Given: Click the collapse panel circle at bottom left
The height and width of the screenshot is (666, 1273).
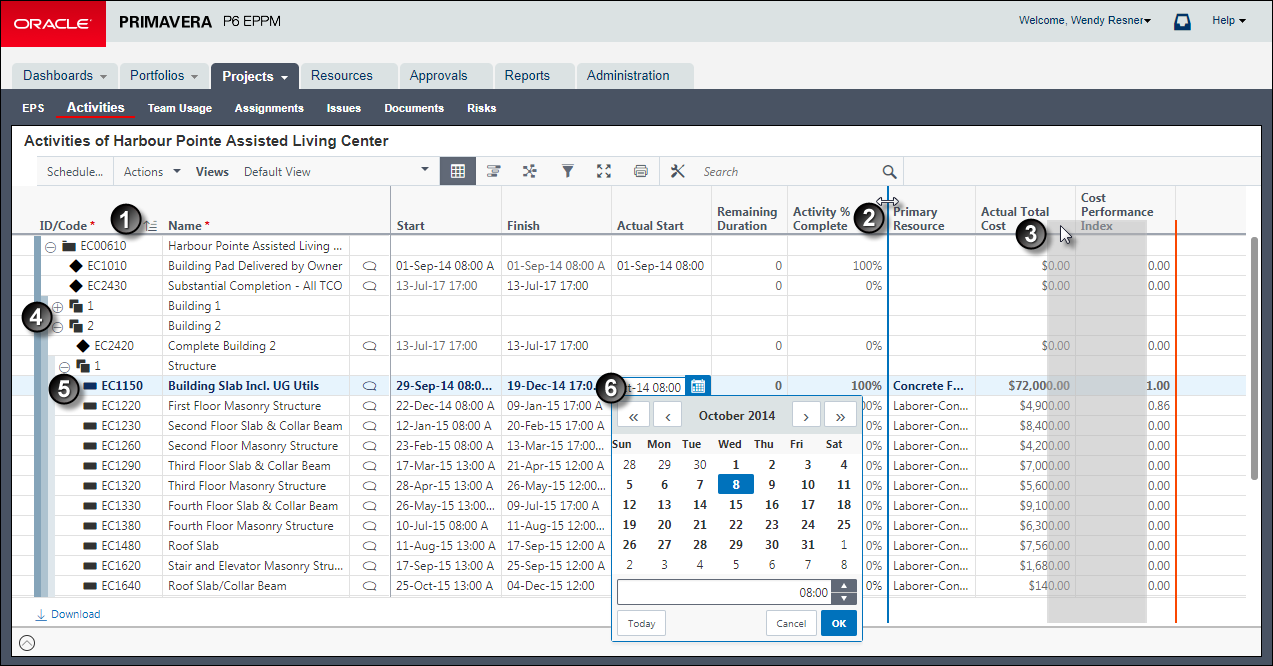Looking at the screenshot, I should [27, 644].
